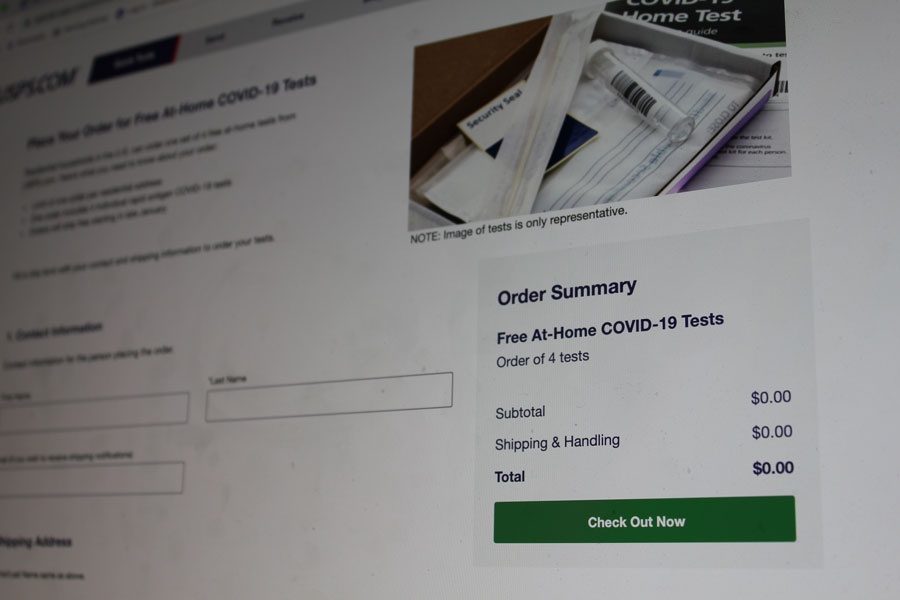The width and height of the screenshot is (900, 600).
Task: Open the dark Quick Tools navigation tab
Action: (135, 58)
